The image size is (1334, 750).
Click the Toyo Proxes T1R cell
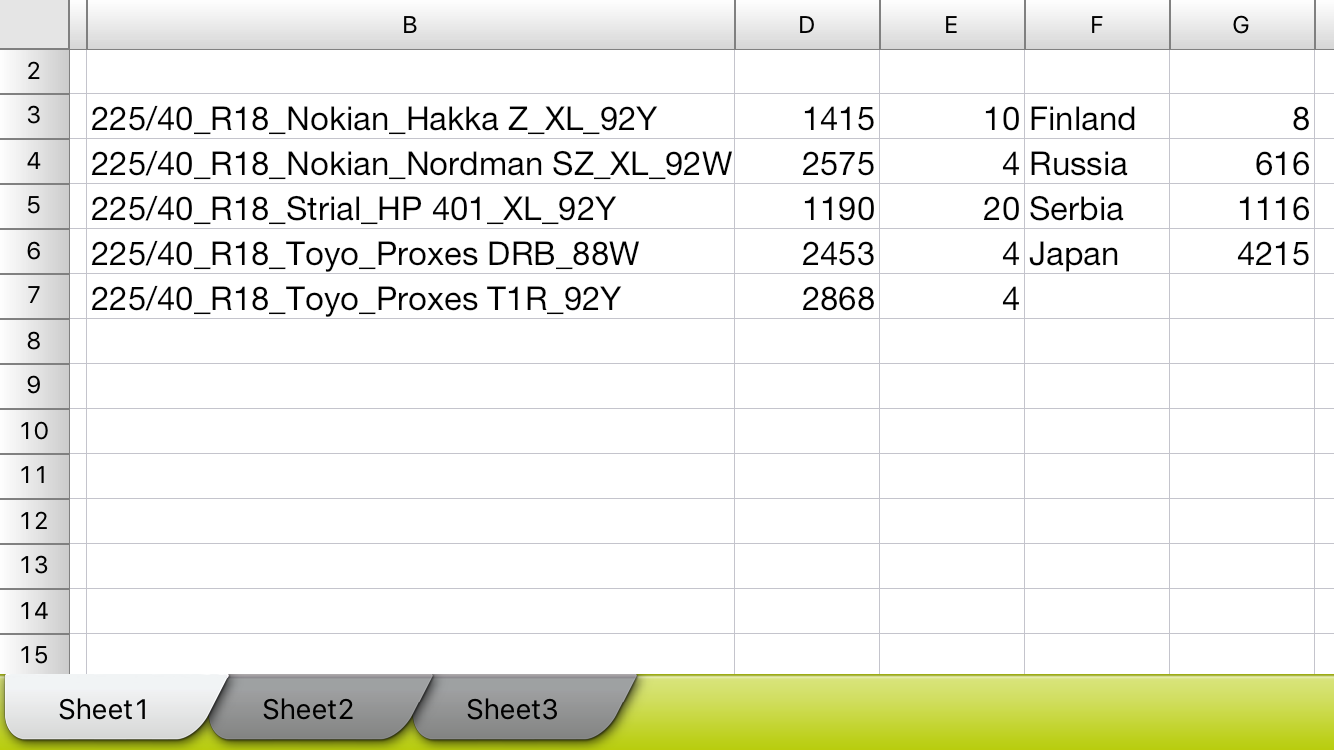click(x=410, y=299)
